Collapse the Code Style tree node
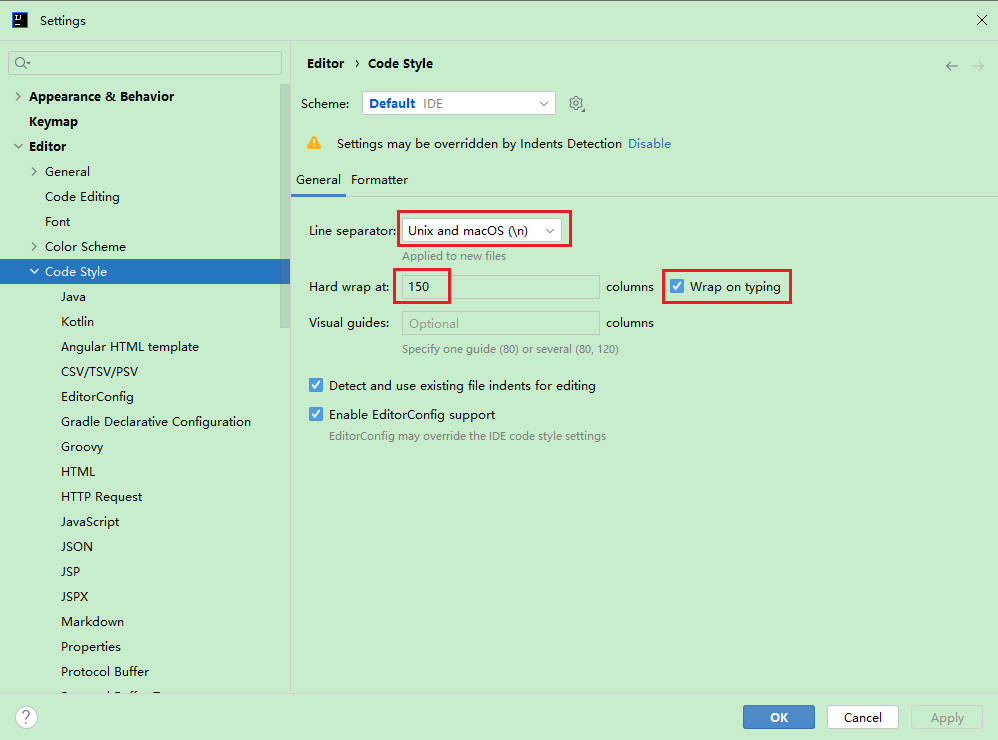998x740 pixels. (x=35, y=272)
